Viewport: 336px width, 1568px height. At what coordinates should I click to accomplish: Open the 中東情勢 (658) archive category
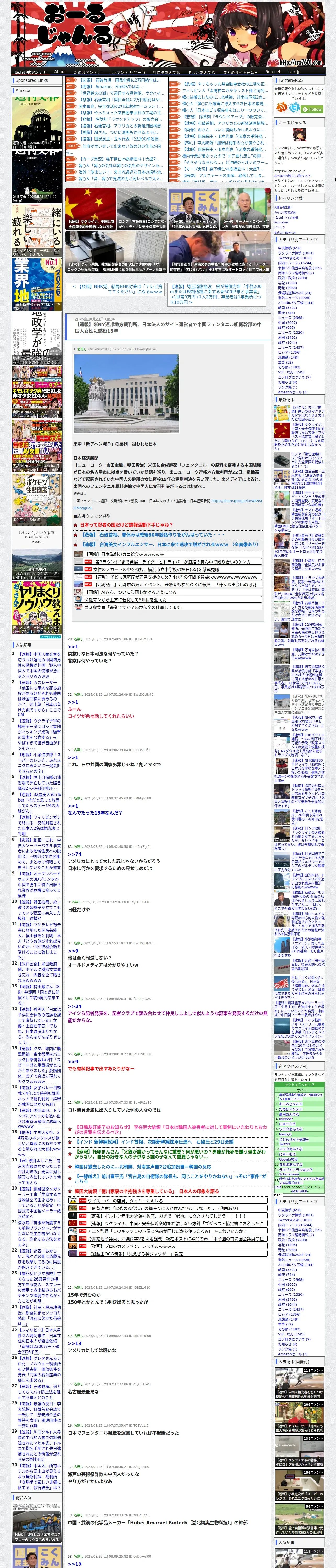290,248
